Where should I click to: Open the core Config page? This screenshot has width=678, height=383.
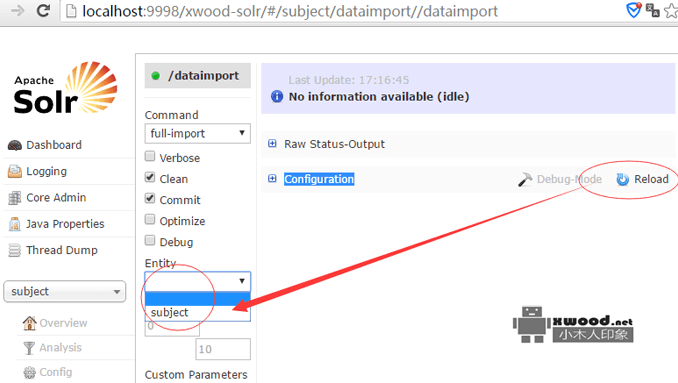coord(55,372)
